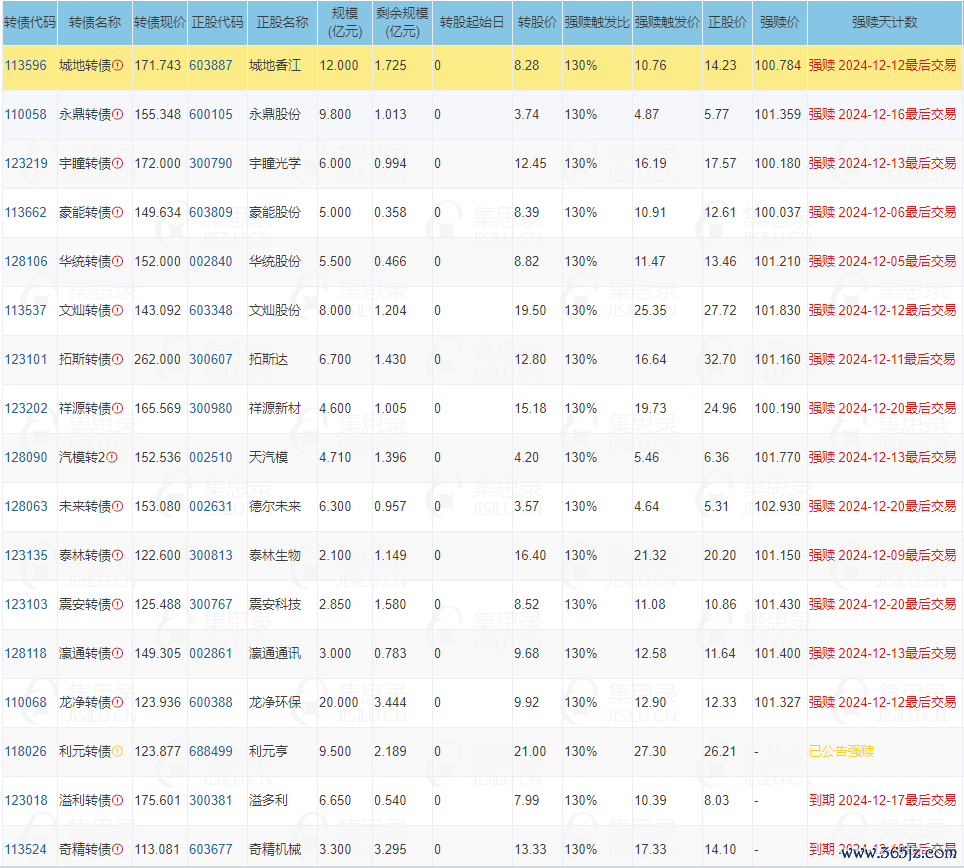Click stock name 德尔未来

coord(275,507)
